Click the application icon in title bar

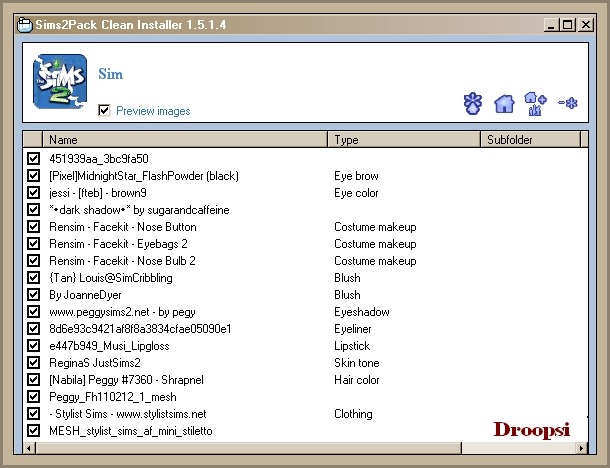pyautogui.click(x=25, y=25)
